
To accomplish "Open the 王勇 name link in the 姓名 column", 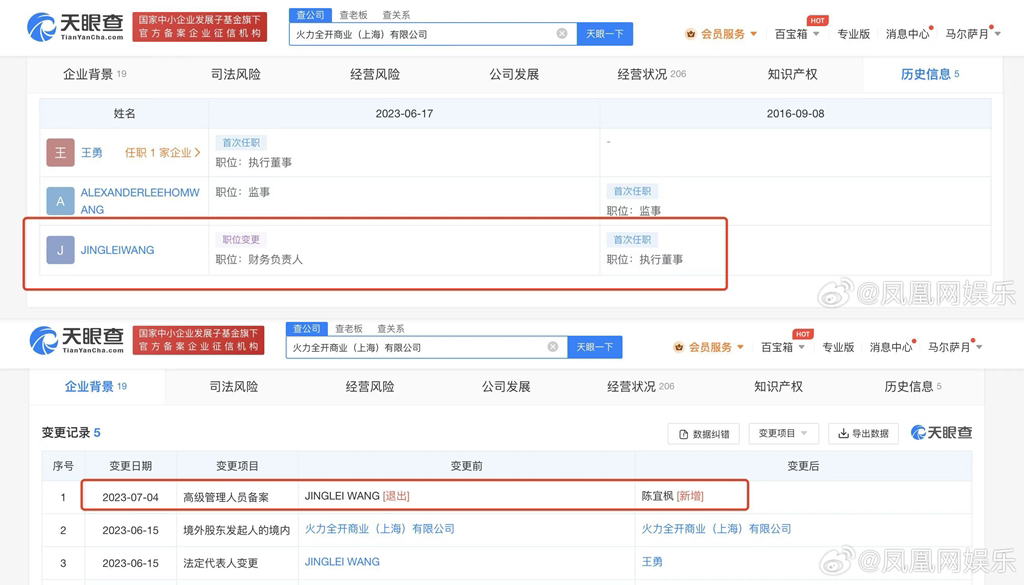I will click(91, 152).
